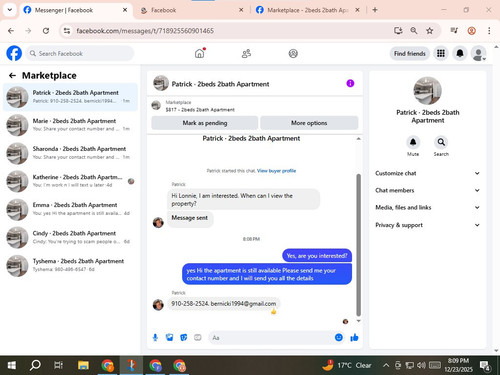
Task: Open the Emma conversation in list
Action: pos(70,209)
